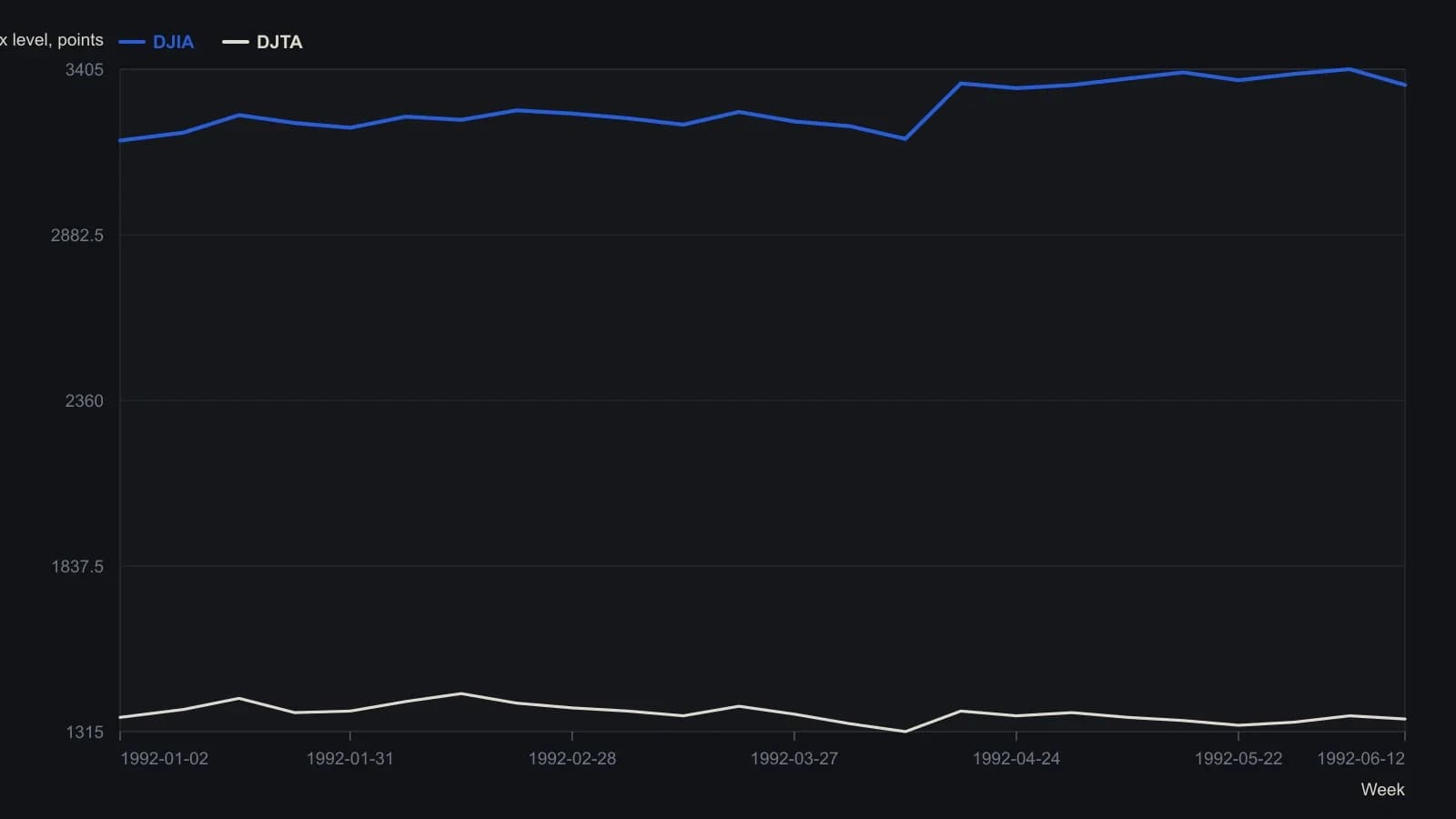Click the 1992-03-27 x-axis date label
Screen dimensions: 1456x819
(794, 759)
